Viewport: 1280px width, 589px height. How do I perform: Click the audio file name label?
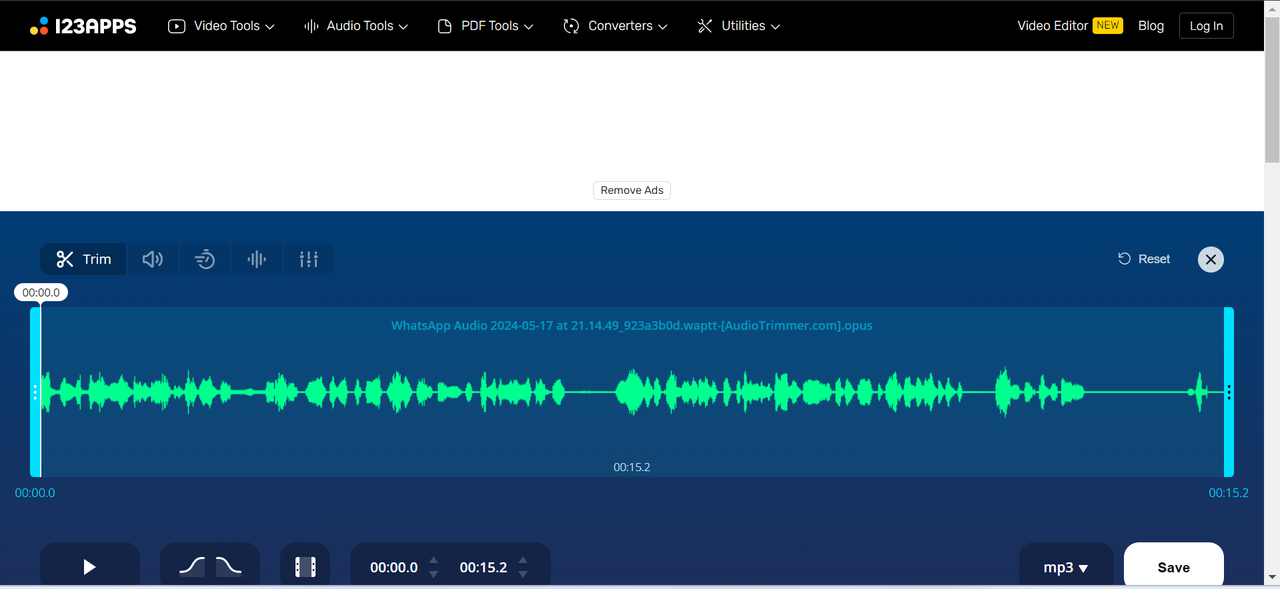pos(632,325)
